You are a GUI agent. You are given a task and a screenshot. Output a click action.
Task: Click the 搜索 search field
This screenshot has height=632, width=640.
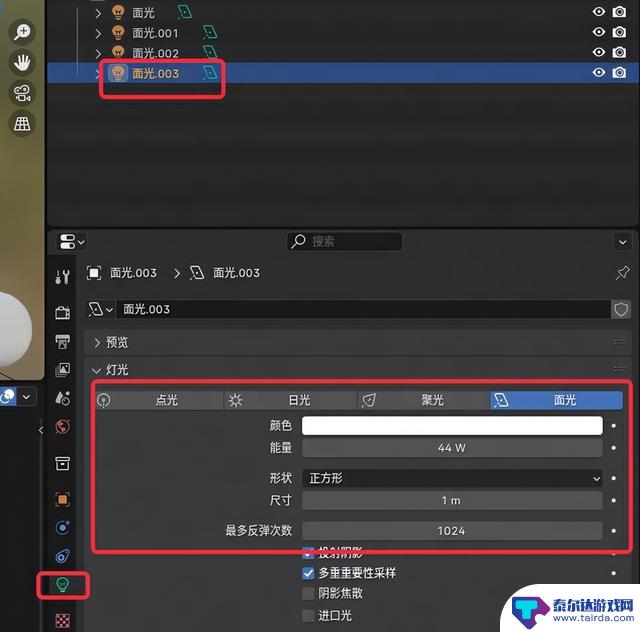coord(345,242)
